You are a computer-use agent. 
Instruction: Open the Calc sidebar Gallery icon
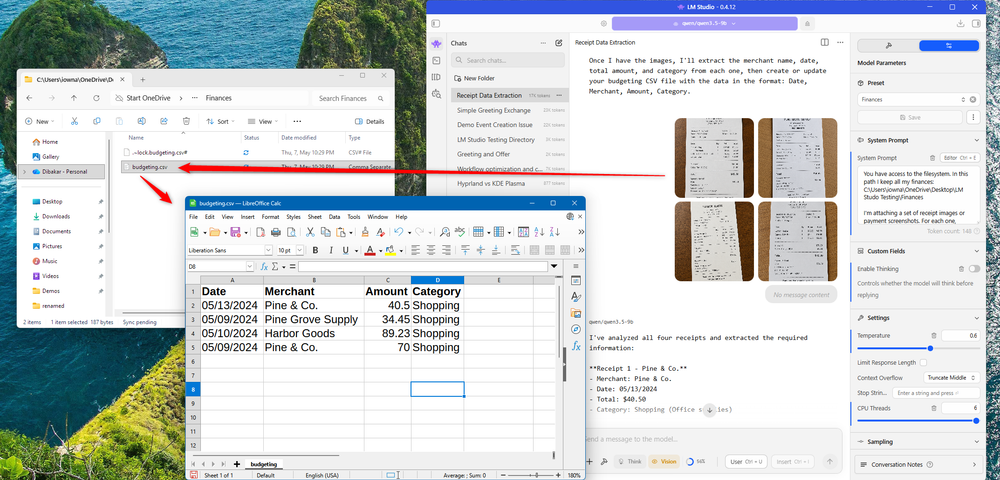click(x=576, y=313)
